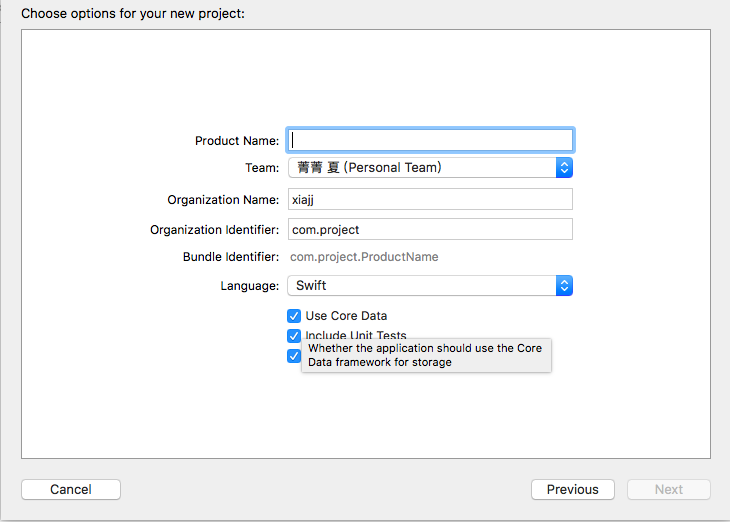730x522 pixels.
Task: Expand the Language dropdown set to Swift
Action: point(422,286)
